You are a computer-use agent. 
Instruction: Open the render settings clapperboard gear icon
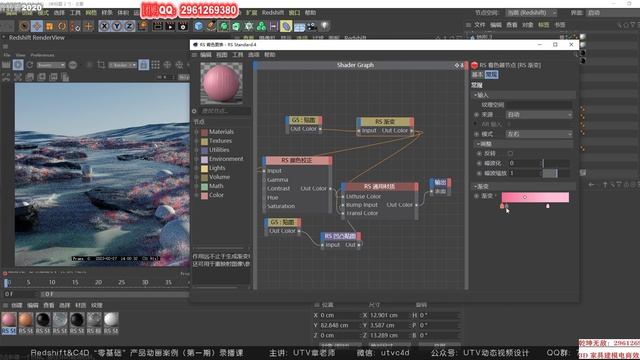point(183,26)
